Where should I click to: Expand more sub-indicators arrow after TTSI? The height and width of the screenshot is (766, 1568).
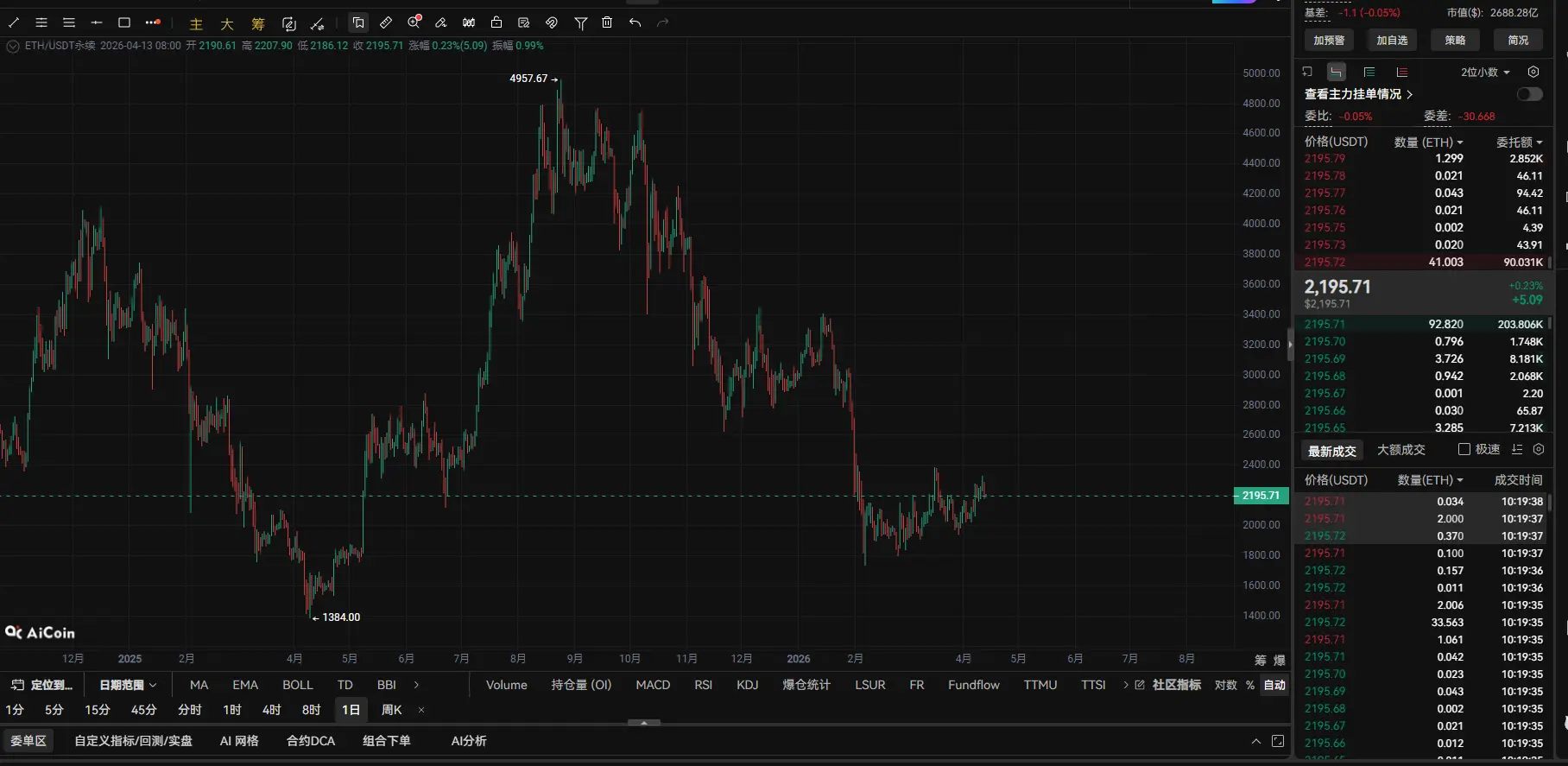tap(1125, 685)
